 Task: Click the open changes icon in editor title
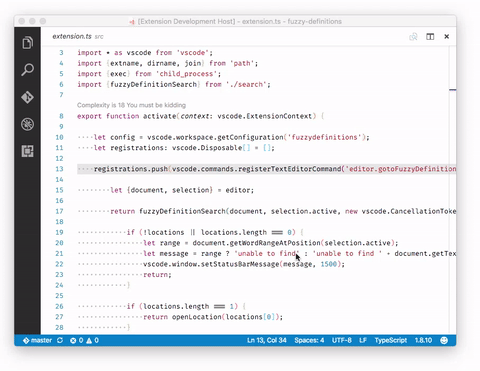(413, 36)
